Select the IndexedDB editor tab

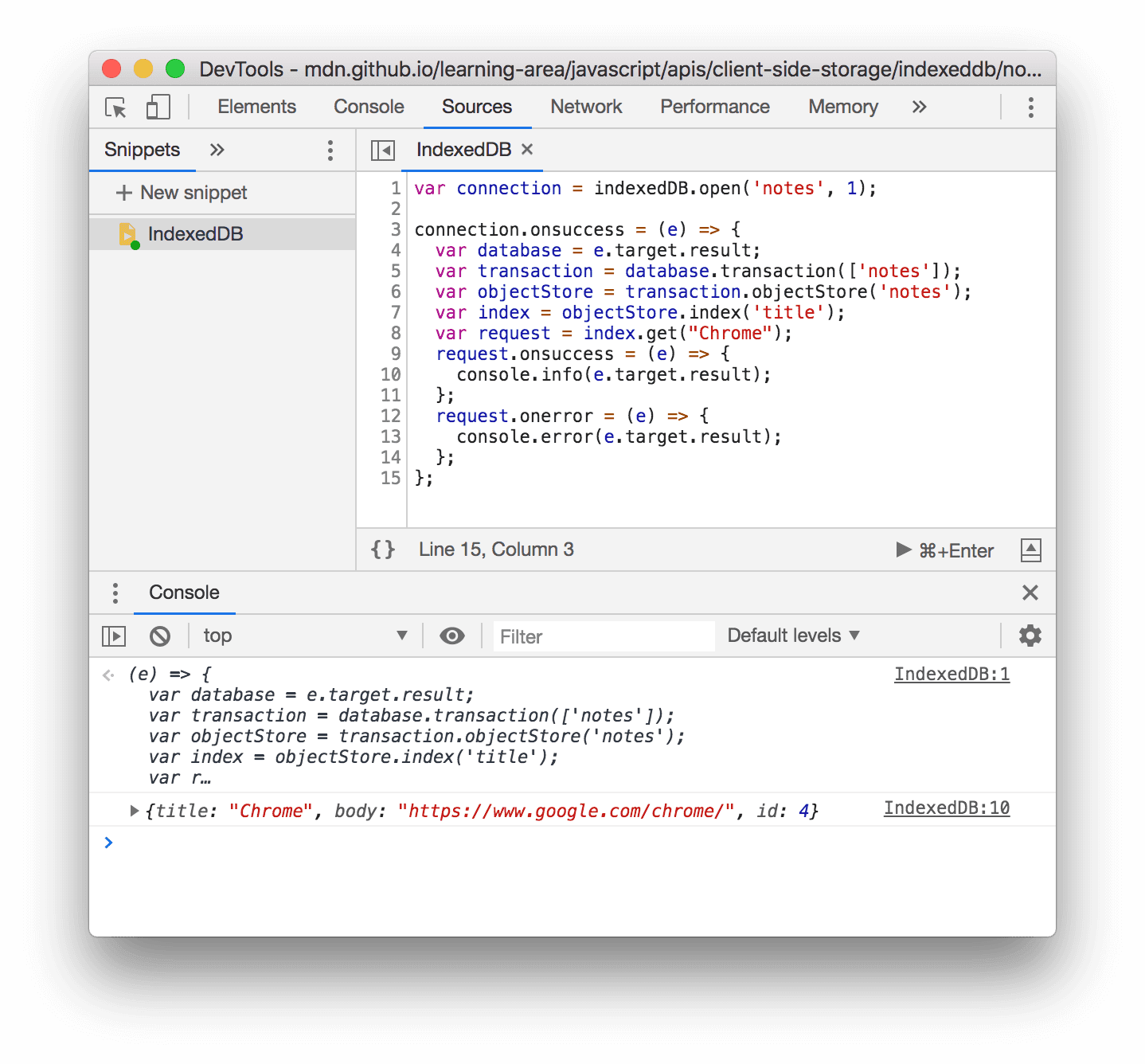point(464,150)
